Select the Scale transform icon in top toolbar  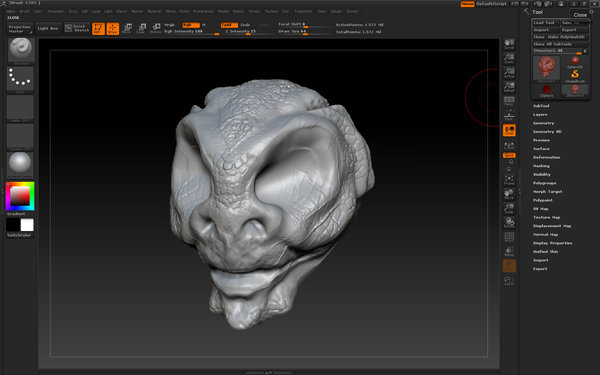tap(142, 28)
